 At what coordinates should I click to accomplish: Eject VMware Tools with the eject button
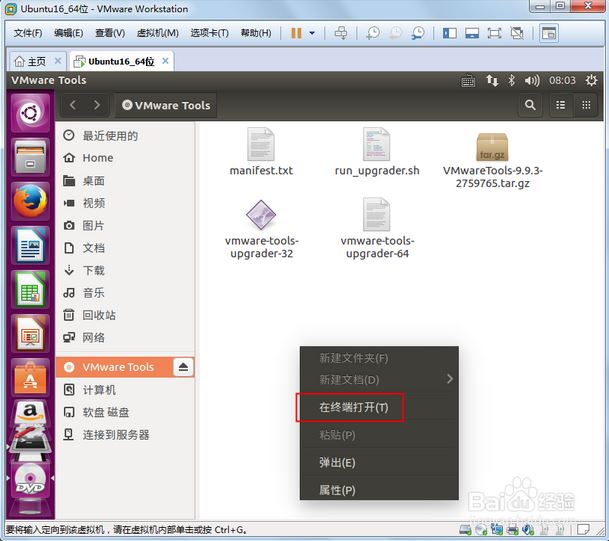183,367
